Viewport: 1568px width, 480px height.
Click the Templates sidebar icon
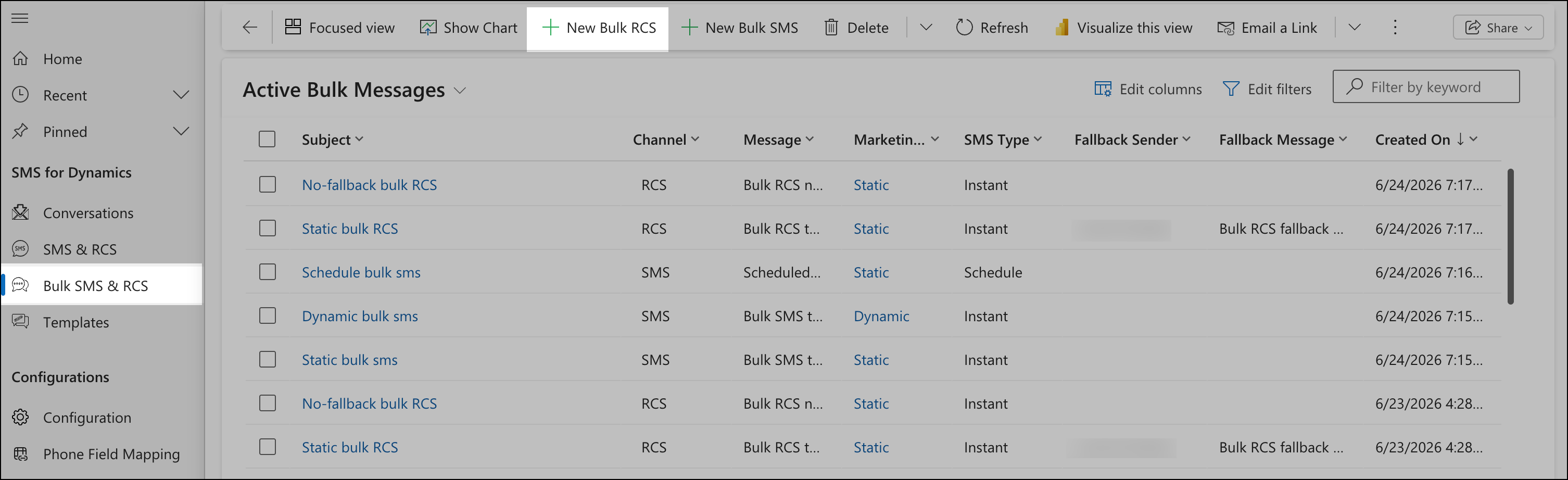(x=21, y=321)
